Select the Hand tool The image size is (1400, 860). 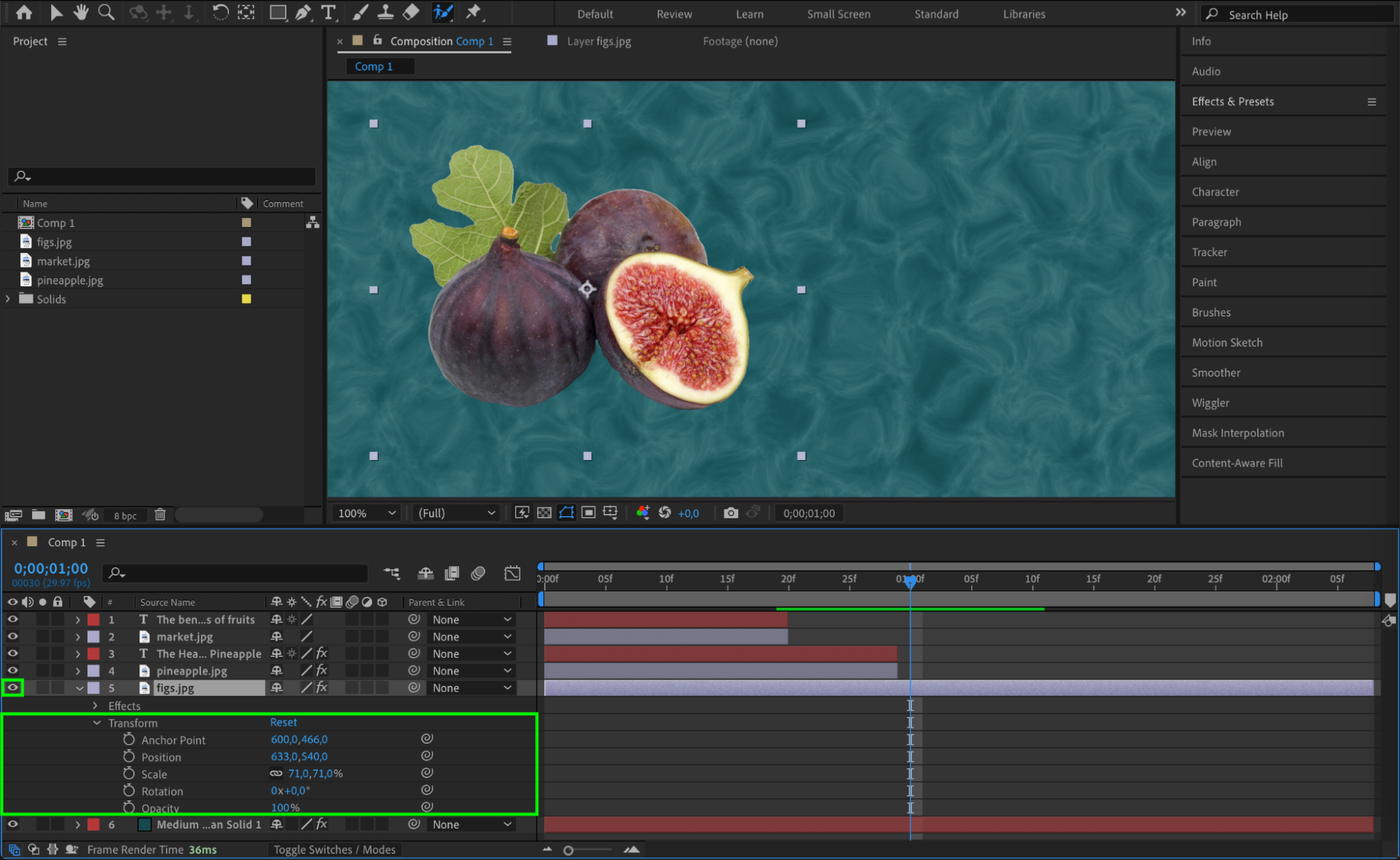click(81, 13)
